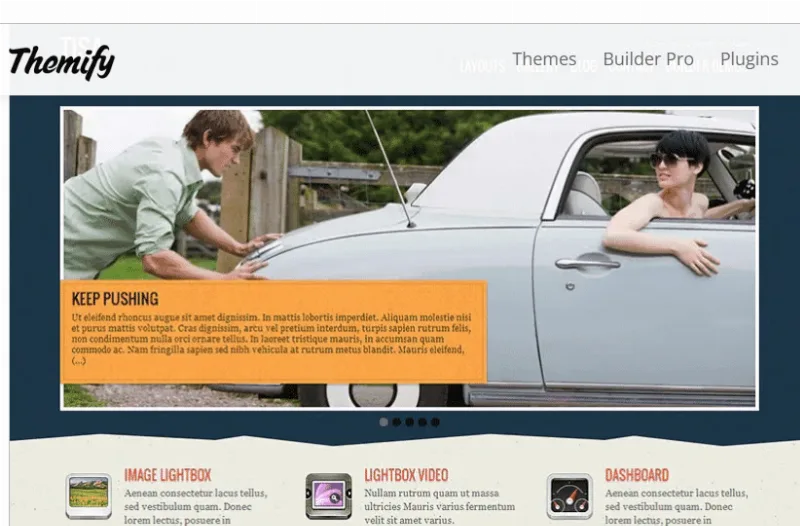
Task: Click the car slide photo
Action: tap(409, 258)
